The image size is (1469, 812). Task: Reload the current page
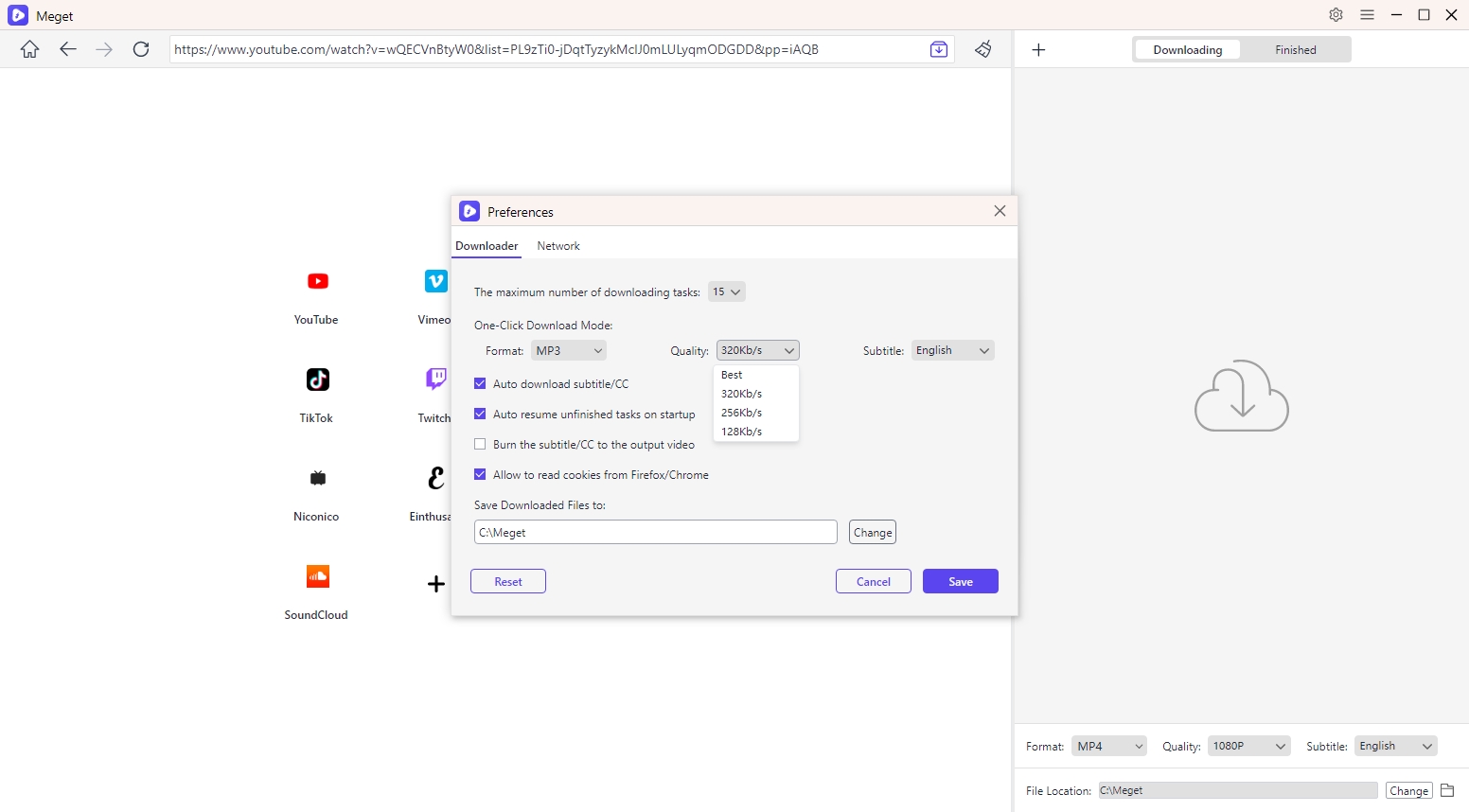[x=141, y=49]
